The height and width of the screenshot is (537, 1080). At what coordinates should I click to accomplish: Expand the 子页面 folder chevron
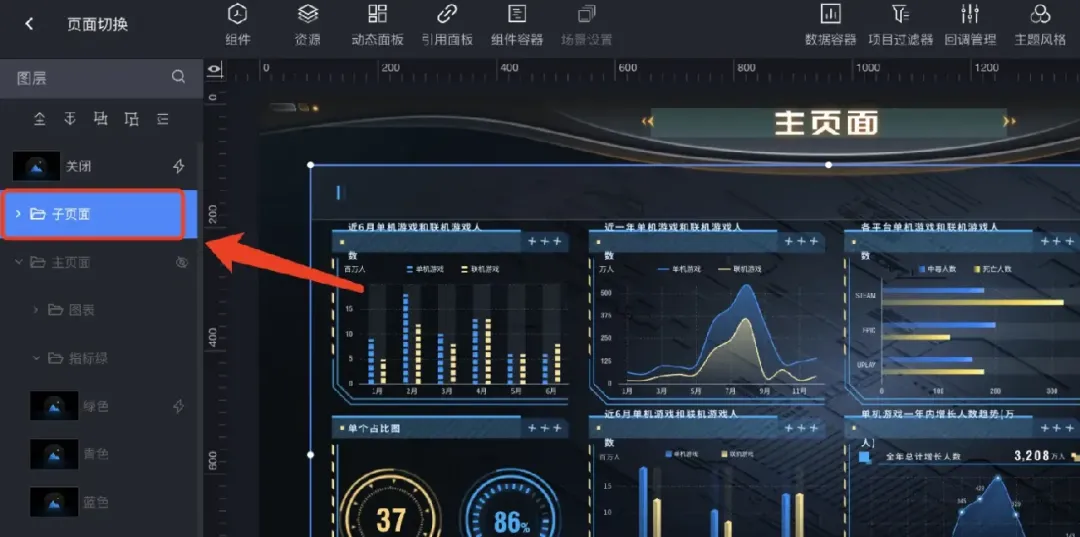(19, 214)
